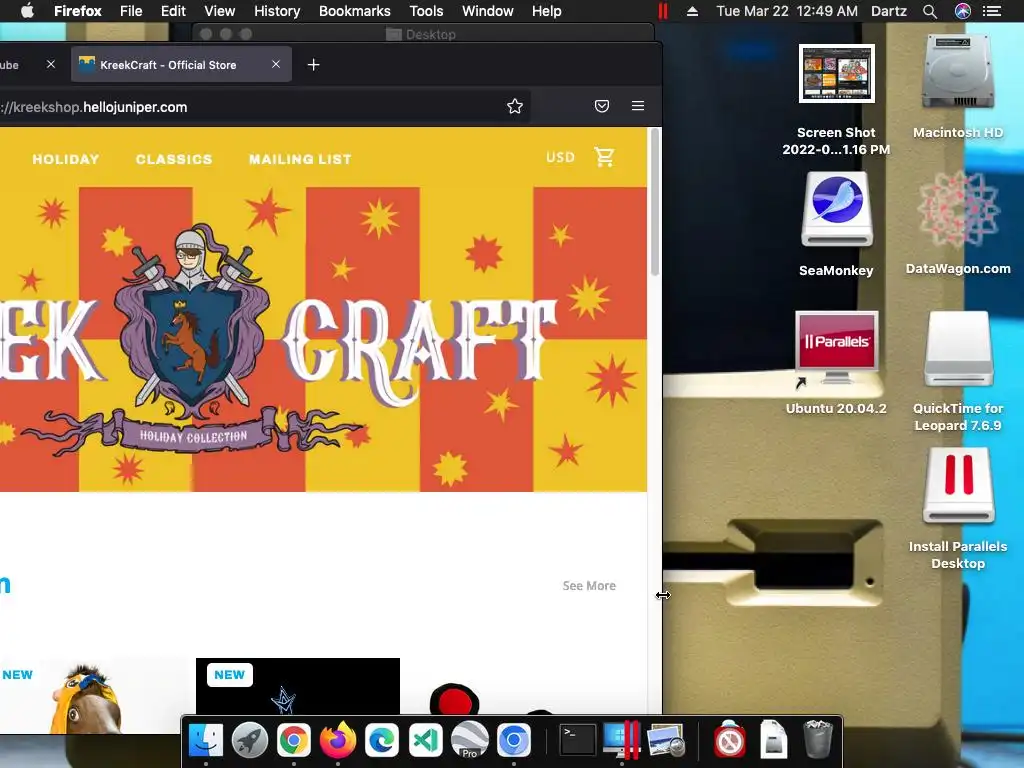Open Firefox application hamburger menu
Screen dimensions: 1024x768
638,106
